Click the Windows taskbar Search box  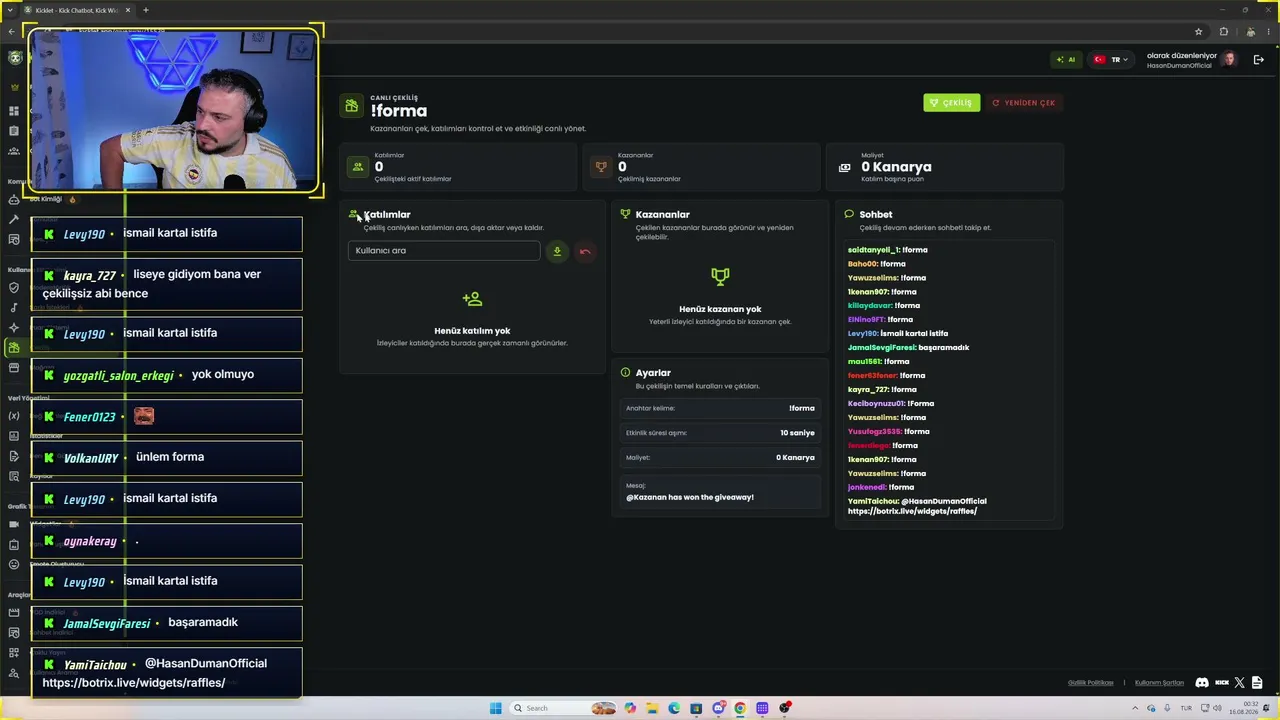pyautogui.click(x=564, y=708)
